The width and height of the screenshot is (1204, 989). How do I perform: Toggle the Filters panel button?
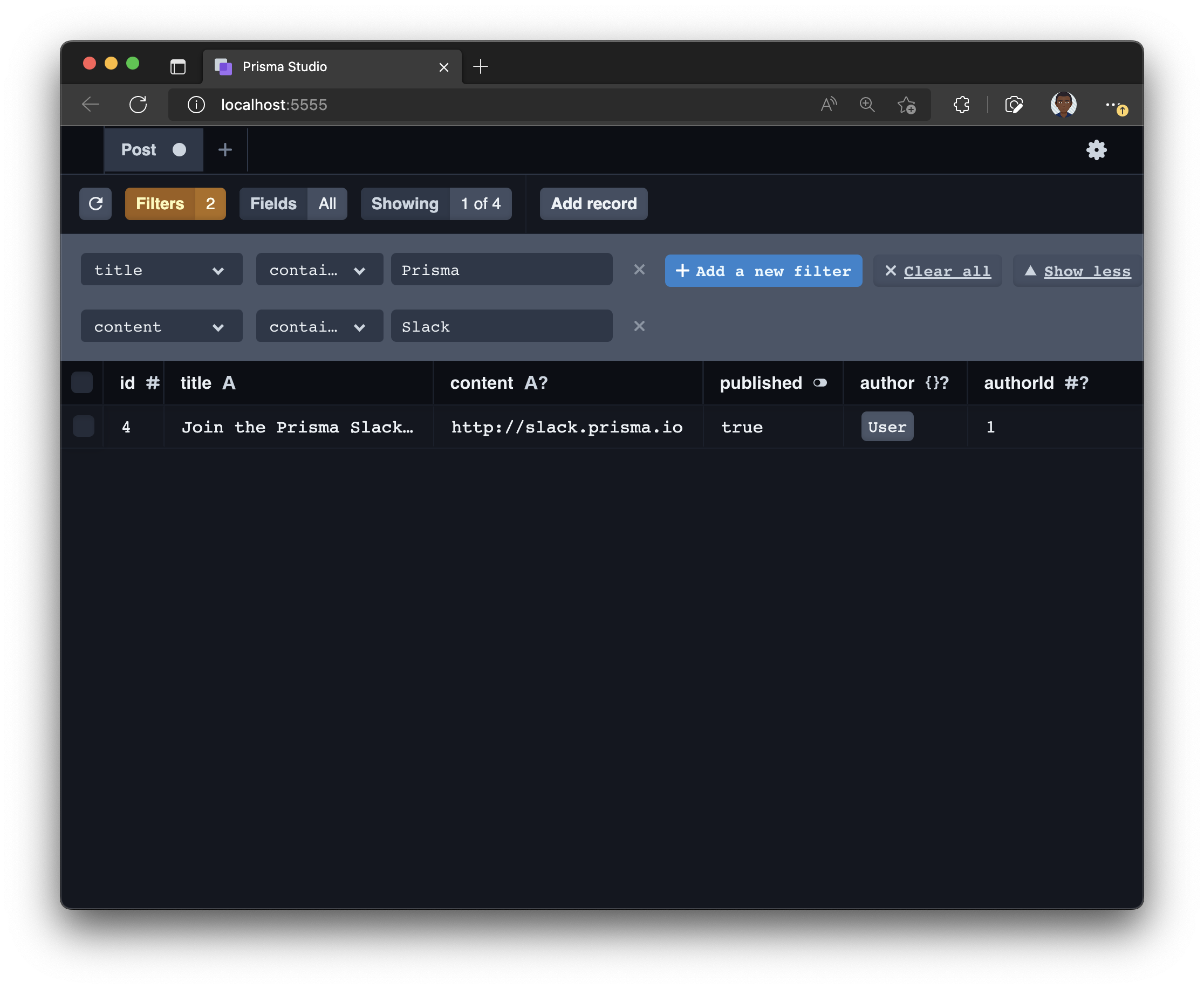[x=175, y=204]
